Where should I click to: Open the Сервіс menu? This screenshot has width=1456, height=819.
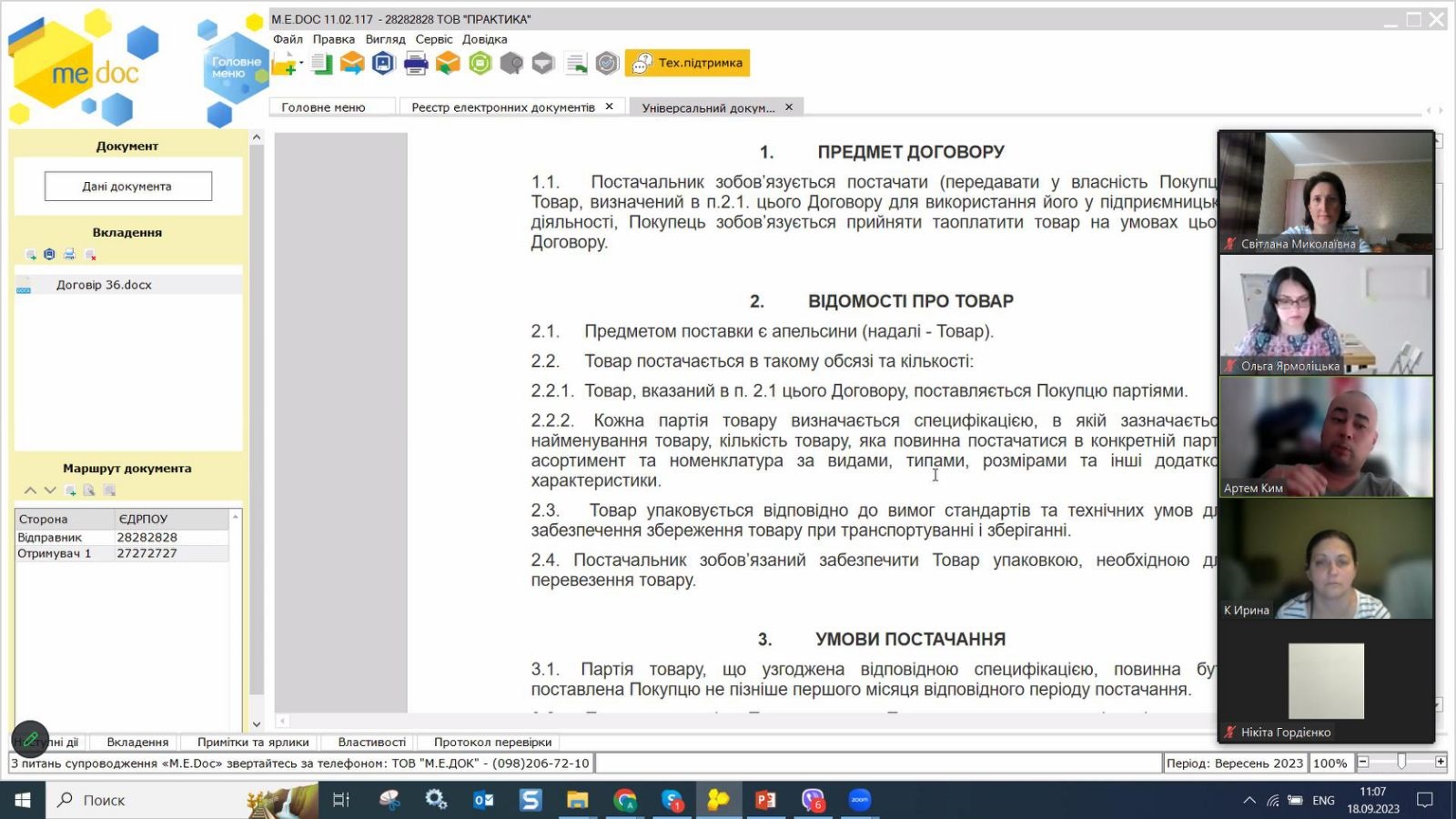pos(434,39)
